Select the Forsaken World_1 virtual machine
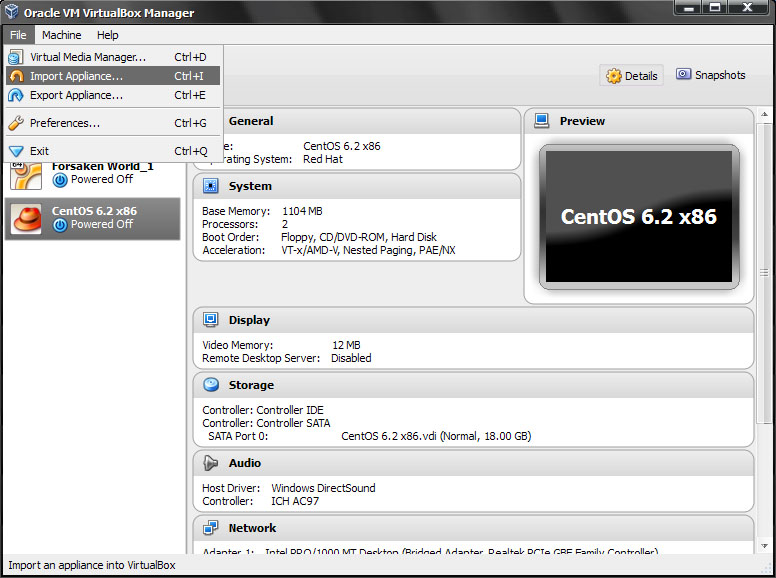The image size is (776, 578). [93, 176]
